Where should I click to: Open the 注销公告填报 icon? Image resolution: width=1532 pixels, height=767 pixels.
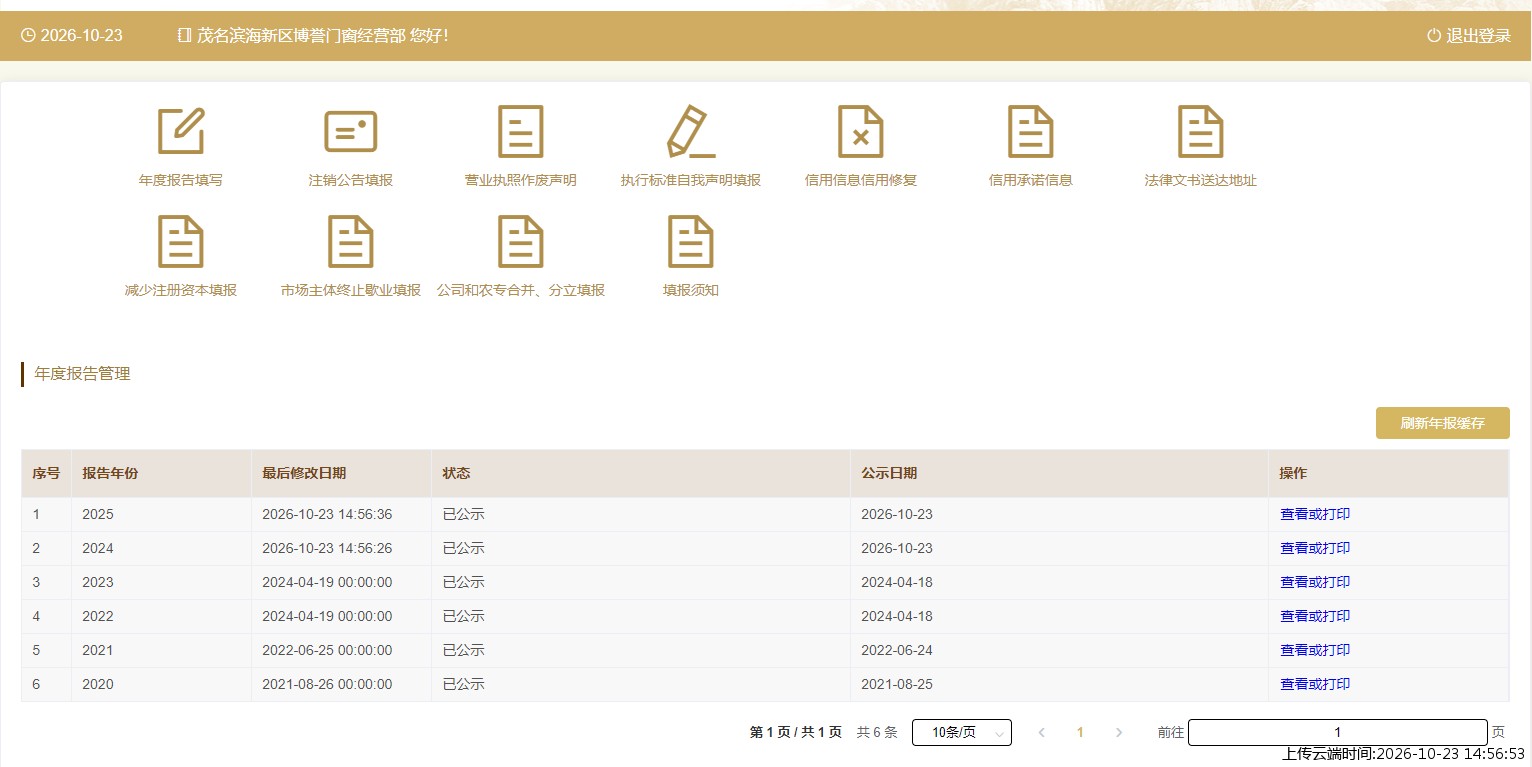pyautogui.click(x=351, y=131)
